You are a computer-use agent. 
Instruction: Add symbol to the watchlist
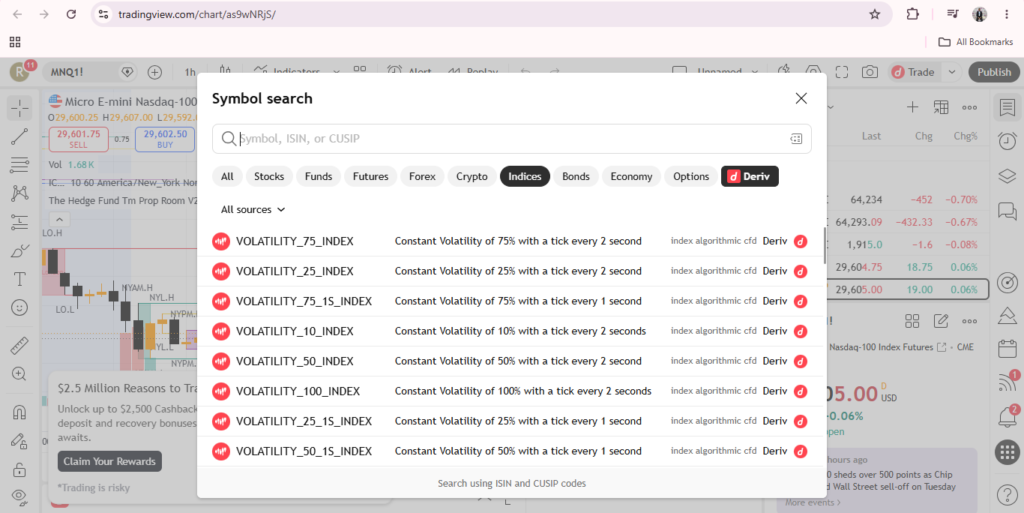point(912,108)
